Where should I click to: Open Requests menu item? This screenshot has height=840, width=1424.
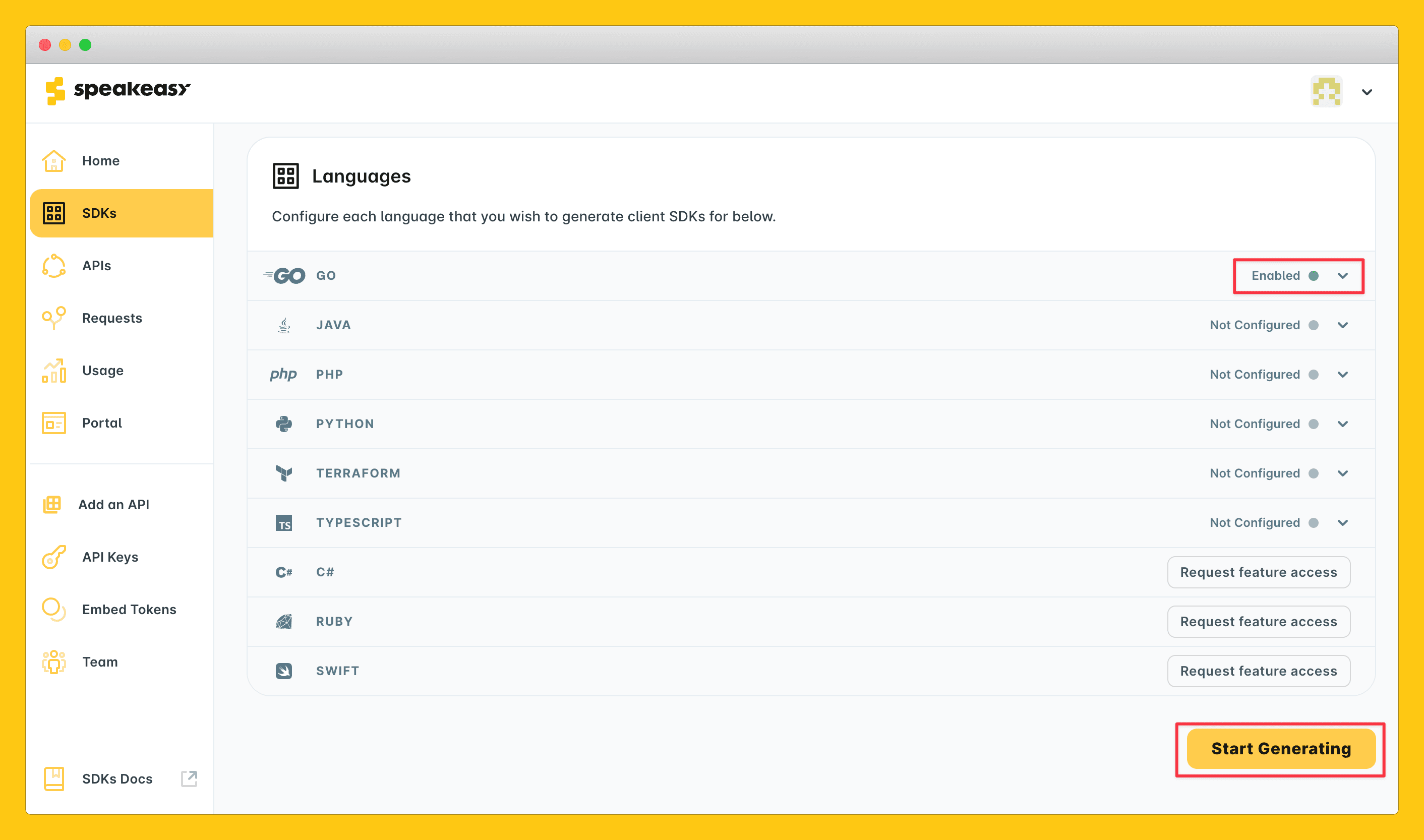click(122, 318)
